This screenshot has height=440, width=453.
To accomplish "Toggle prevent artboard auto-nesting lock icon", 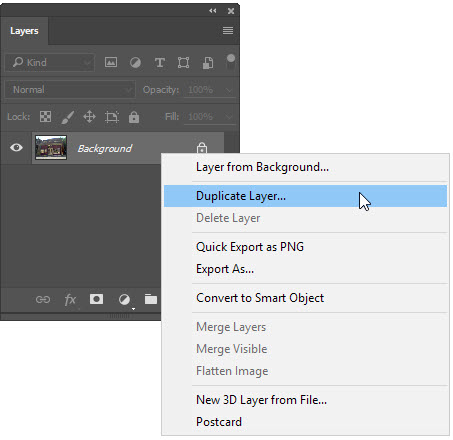I will click(x=112, y=117).
